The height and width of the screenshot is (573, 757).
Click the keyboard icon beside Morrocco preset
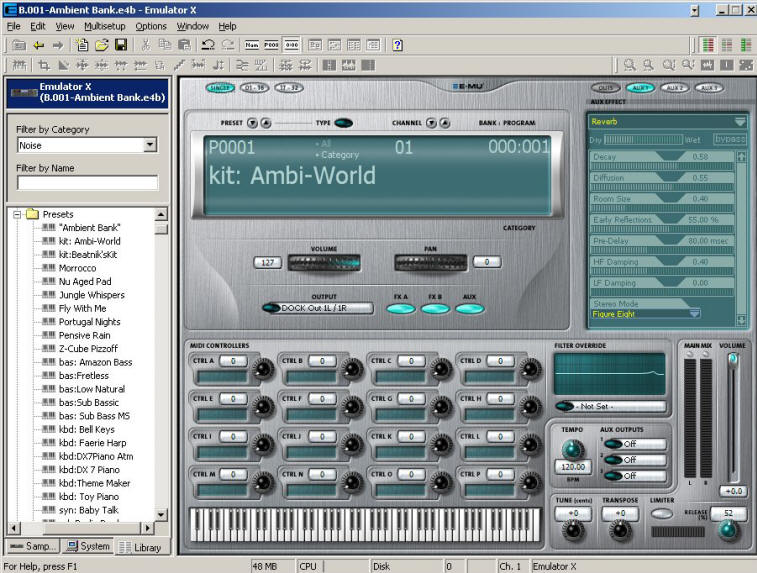click(x=48, y=267)
